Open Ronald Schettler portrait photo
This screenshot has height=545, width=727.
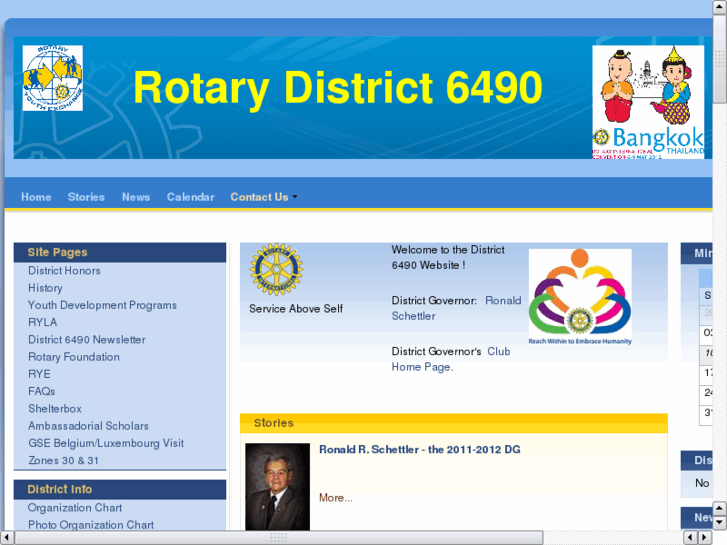tap(277, 487)
